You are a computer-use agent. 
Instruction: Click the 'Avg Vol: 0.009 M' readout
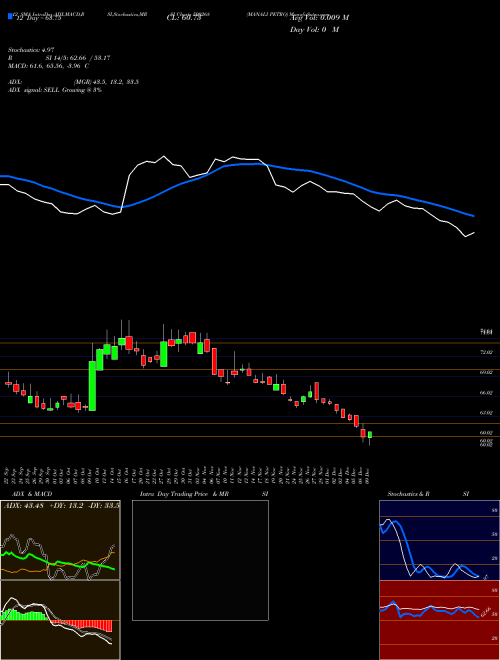click(x=319, y=18)
